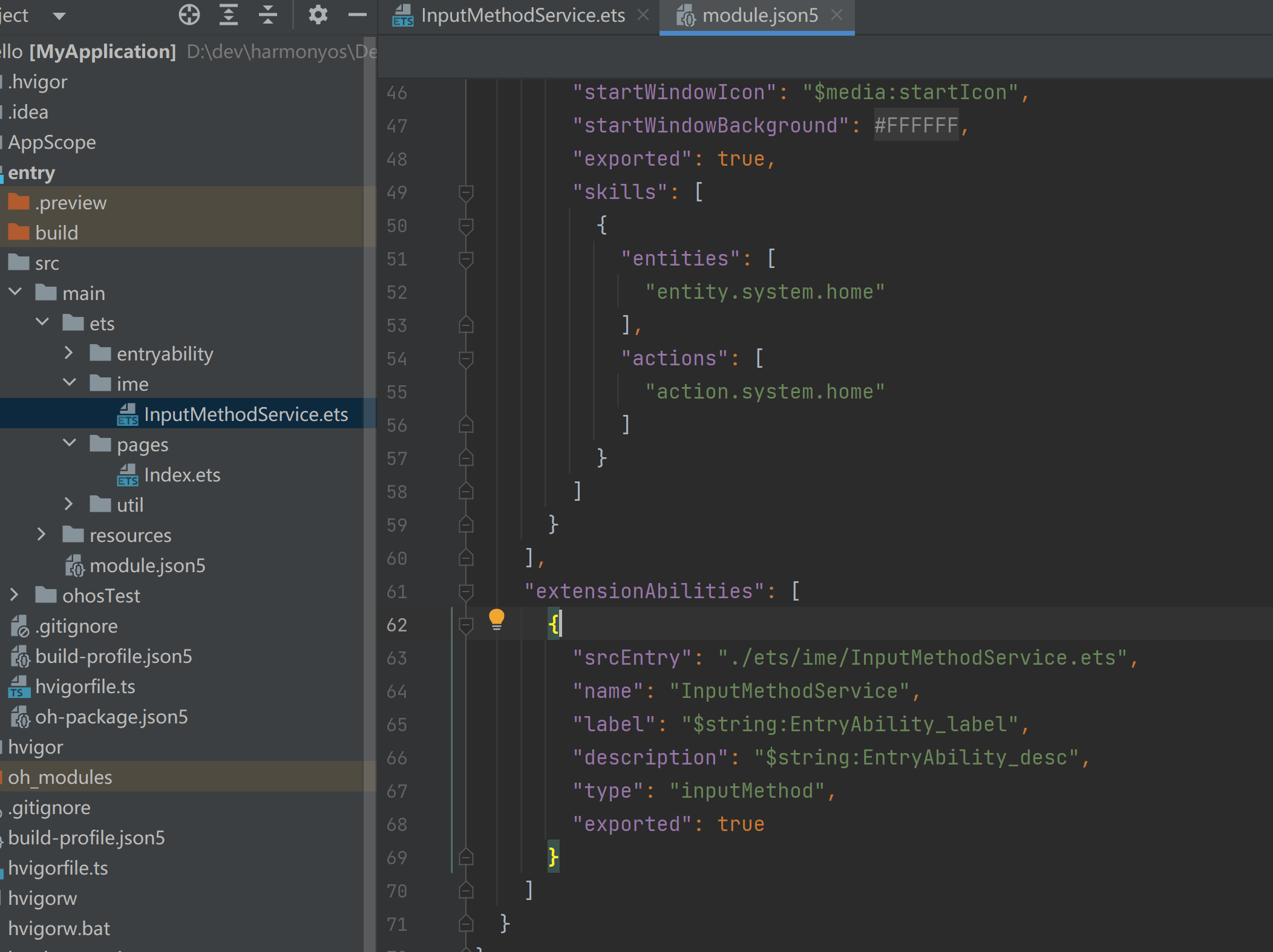This screenshot has width=1273, height=952.
Task: Click line number 62 in gutter
Action: click(397, 624)
